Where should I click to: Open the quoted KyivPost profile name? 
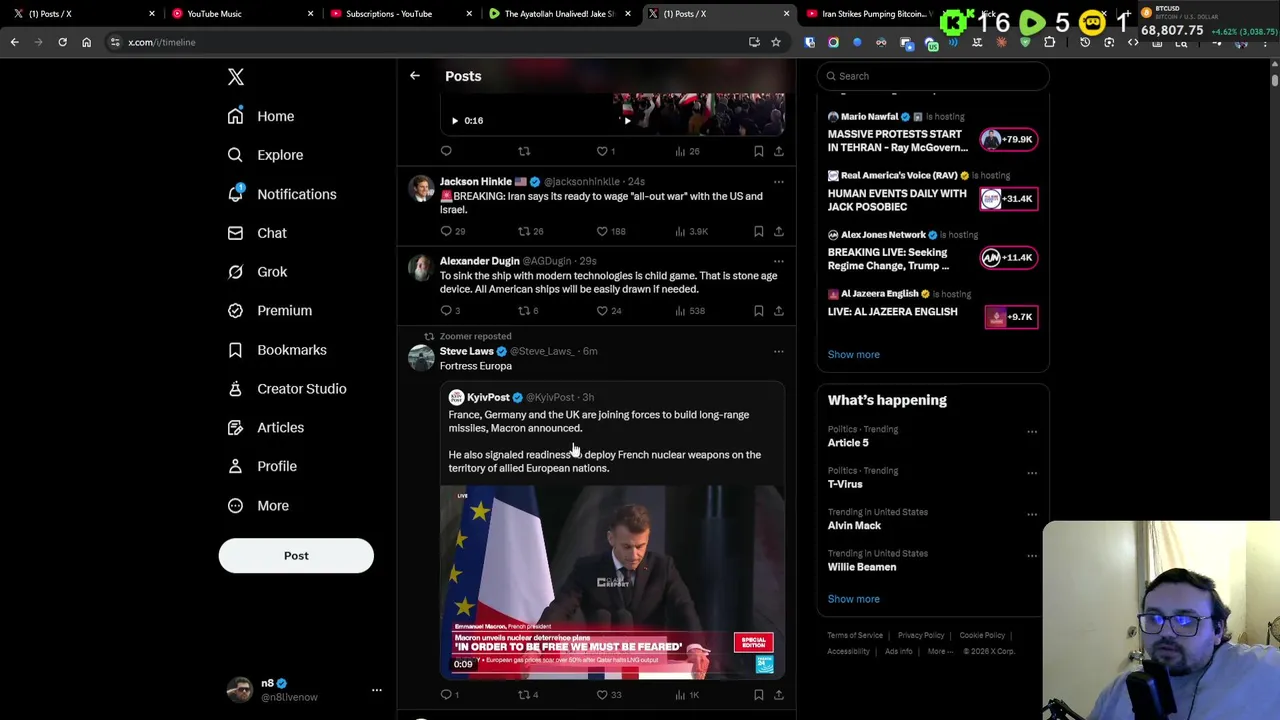488,397
